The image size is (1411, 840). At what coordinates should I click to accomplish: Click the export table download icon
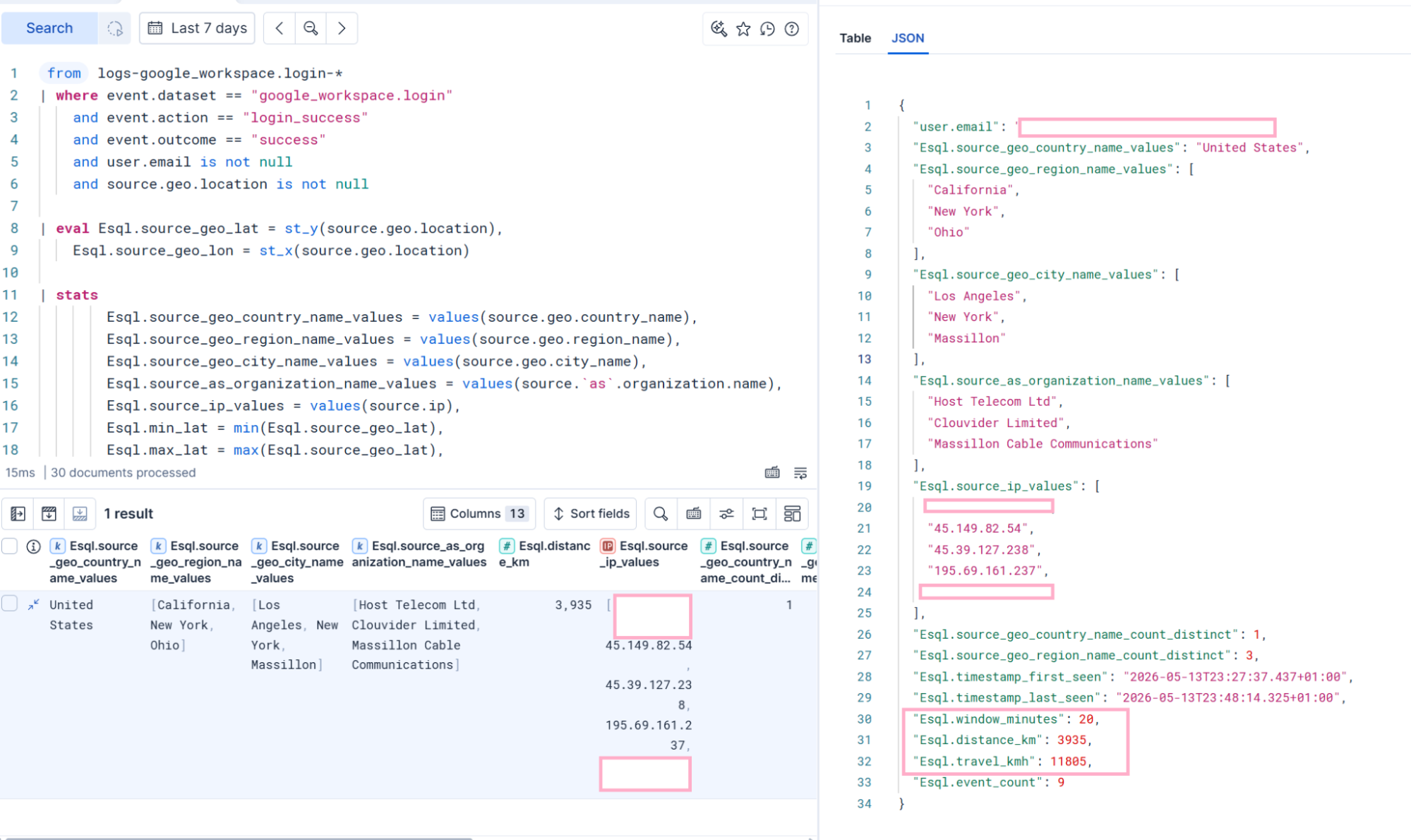point(80,513)
